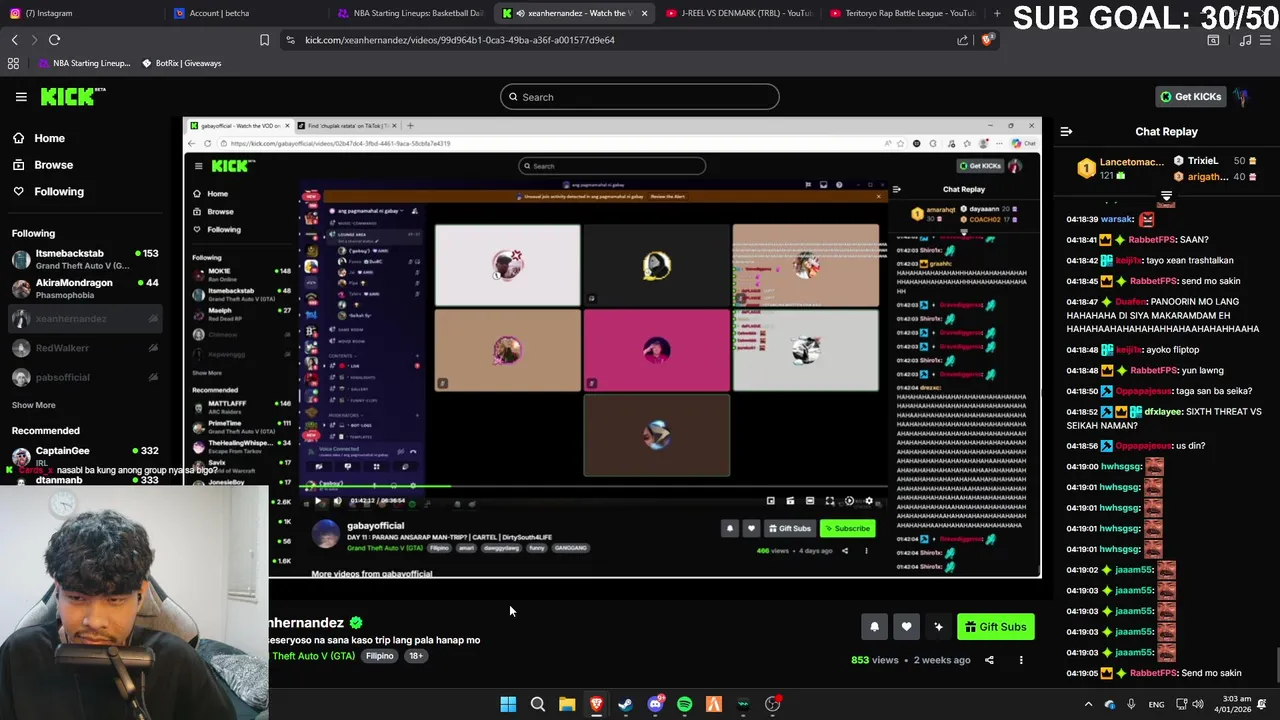1280x720 pixels.
Task: Open Spotify from the taskbar
Action: [x=684, y=704]
